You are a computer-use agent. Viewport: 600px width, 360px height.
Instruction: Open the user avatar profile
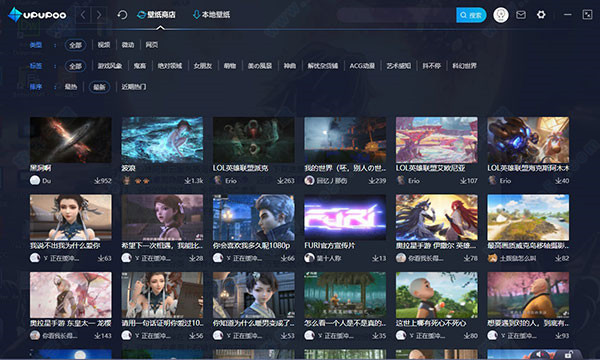click(x=501, y=15)
